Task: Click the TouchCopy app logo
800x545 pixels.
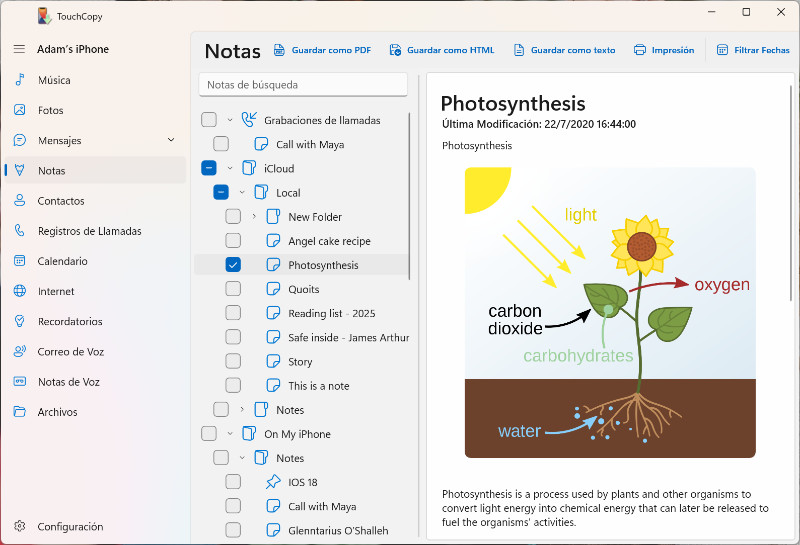Action: (44, 16)
